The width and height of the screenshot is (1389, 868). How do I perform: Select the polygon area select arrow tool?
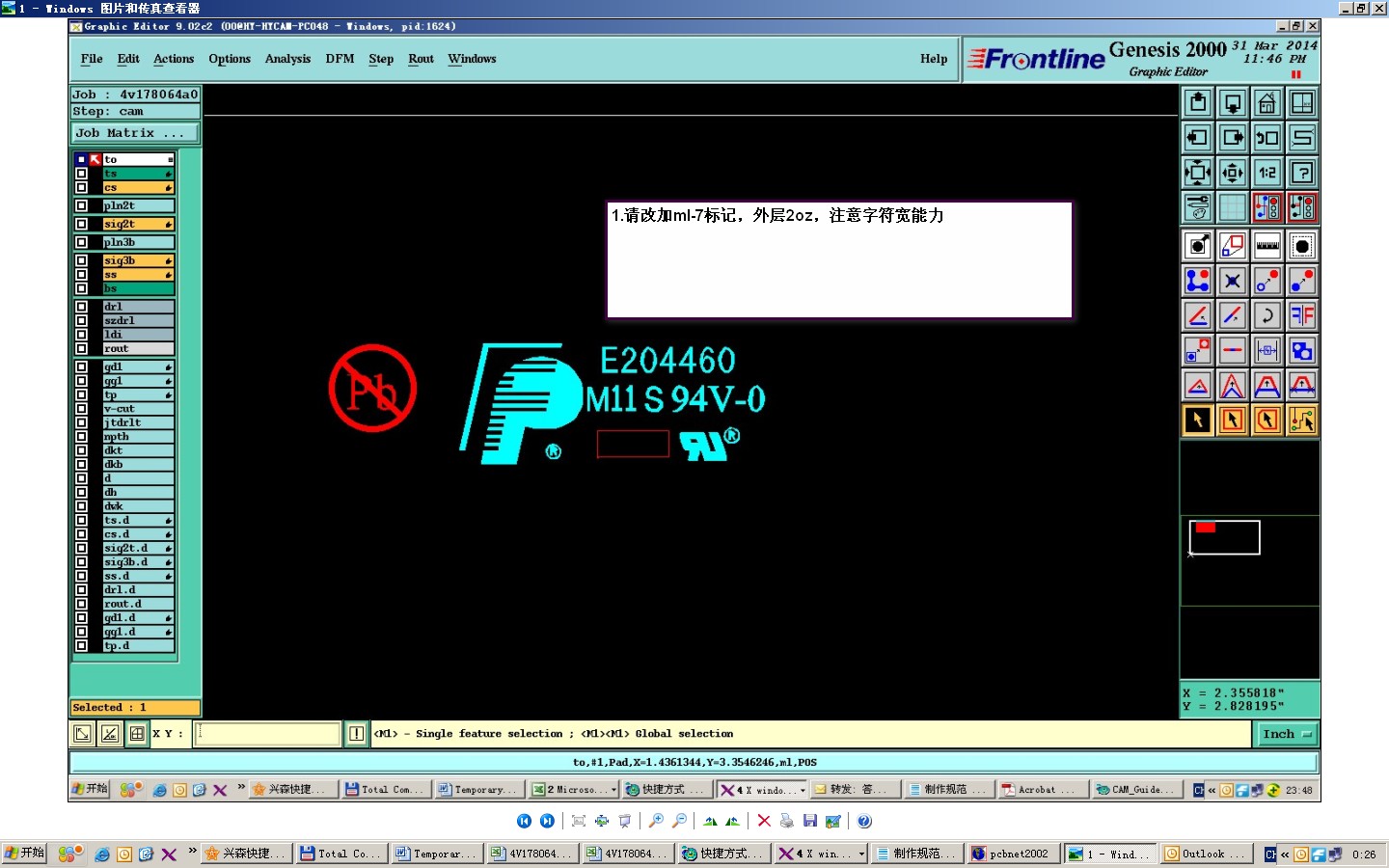tap(1267, 420)
